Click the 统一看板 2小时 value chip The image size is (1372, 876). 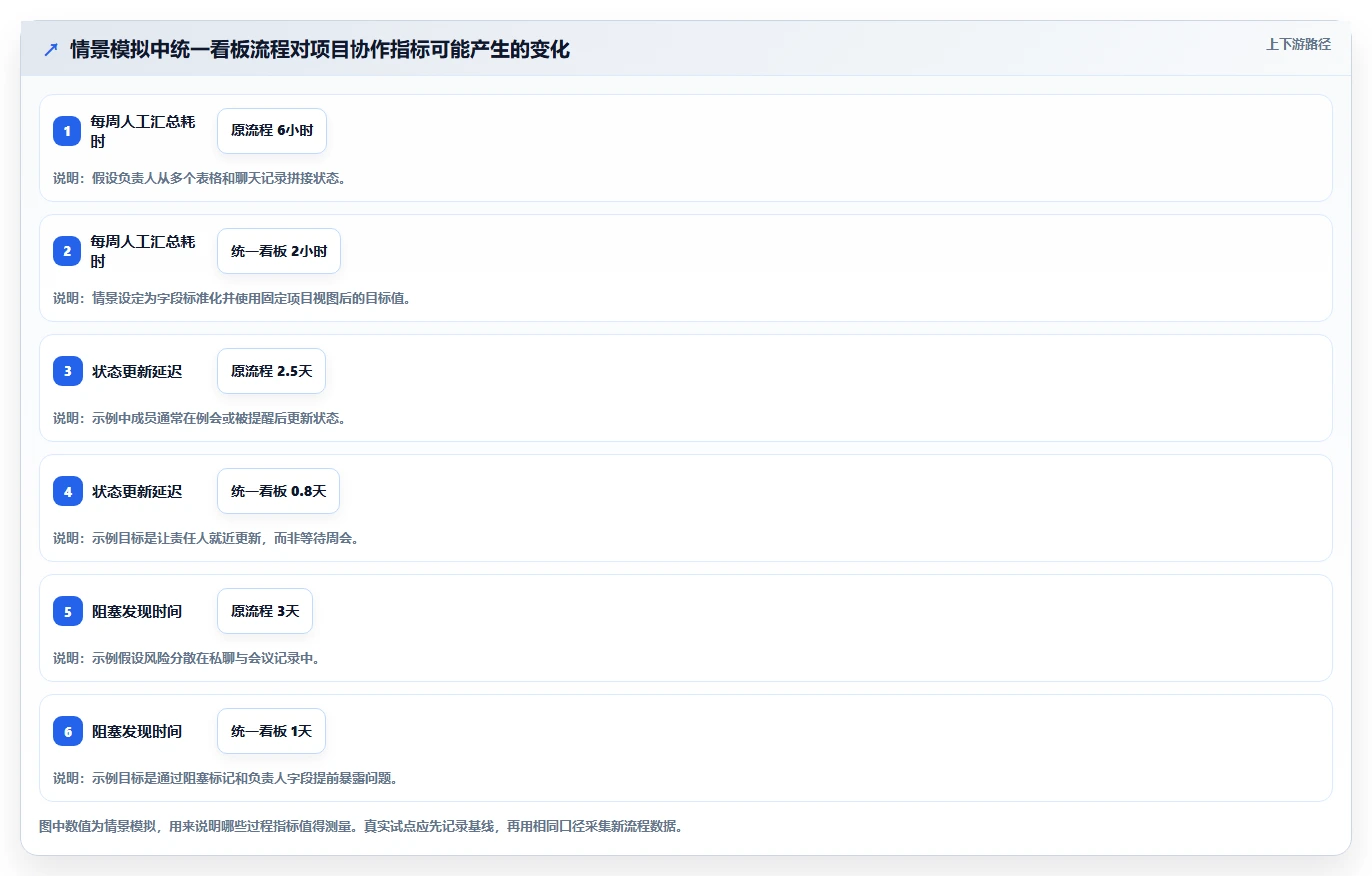279,251
